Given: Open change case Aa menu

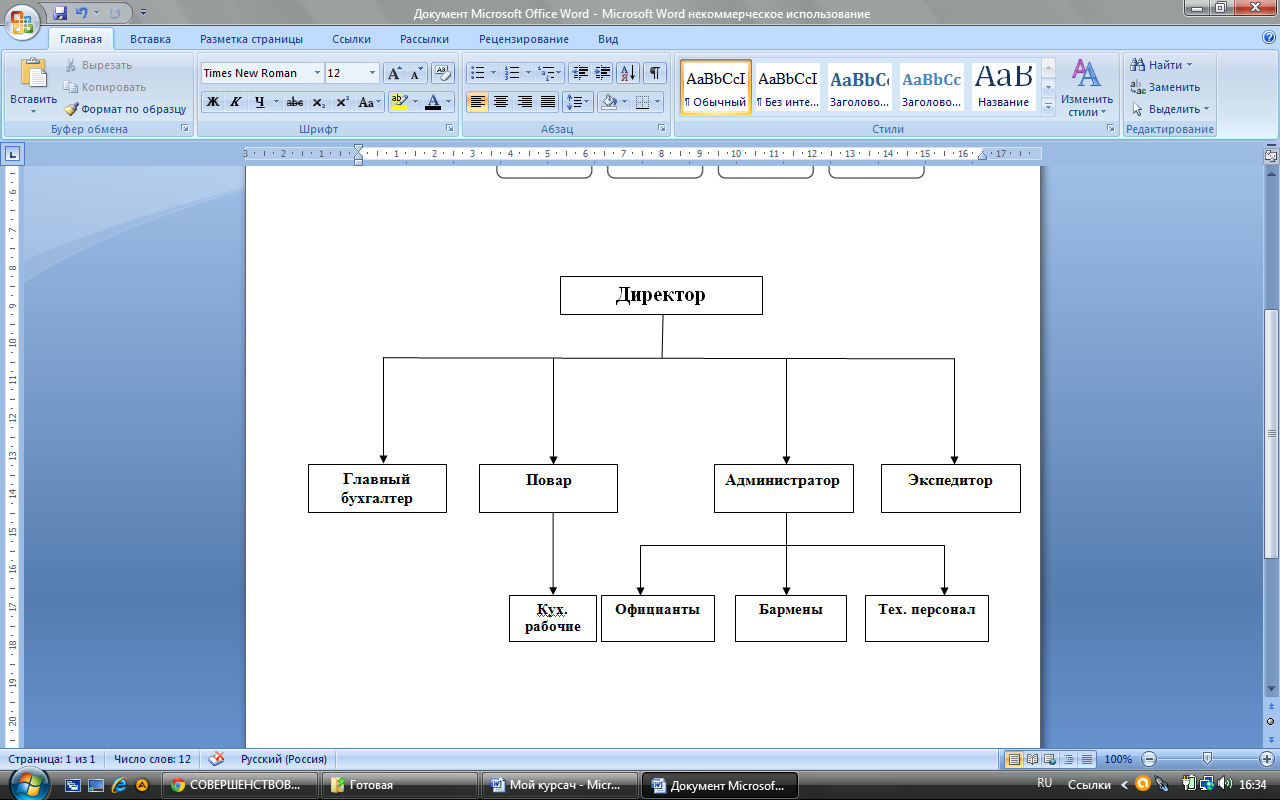Looking at the screenshot, I should pyautogui.click(x=369, y=102).
